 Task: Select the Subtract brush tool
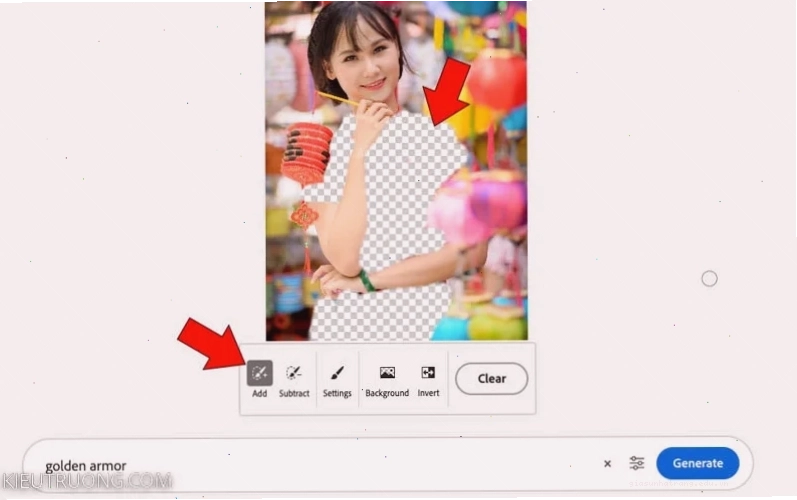coord(294,379)
